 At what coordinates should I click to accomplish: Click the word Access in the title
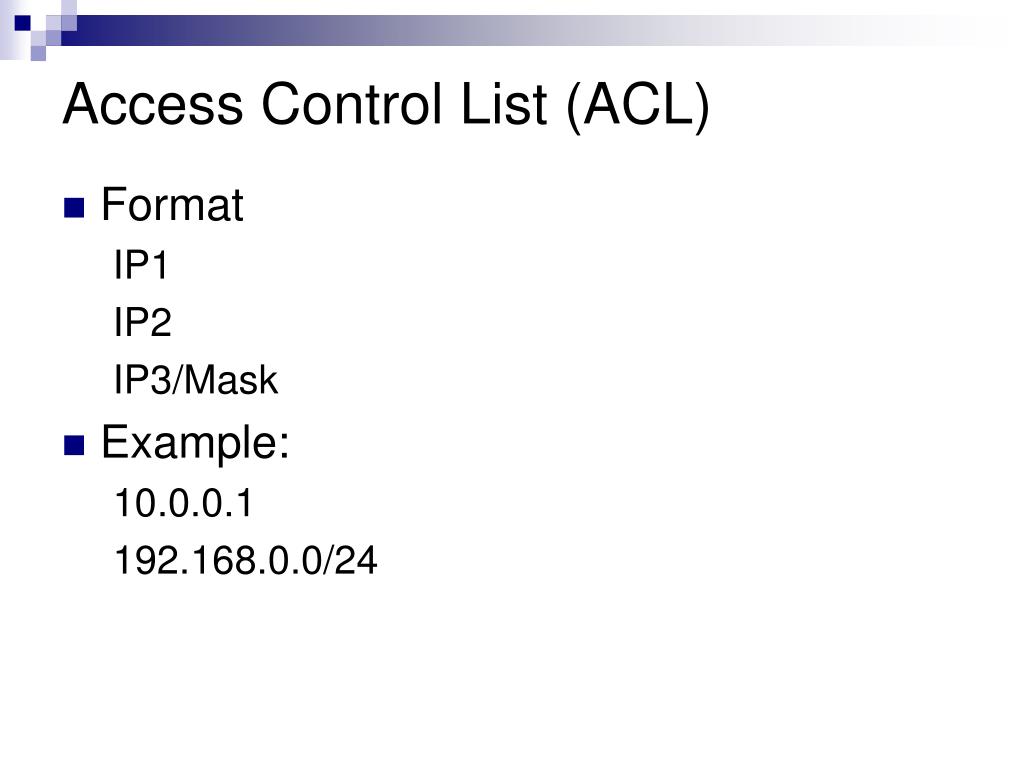point(153,104)
